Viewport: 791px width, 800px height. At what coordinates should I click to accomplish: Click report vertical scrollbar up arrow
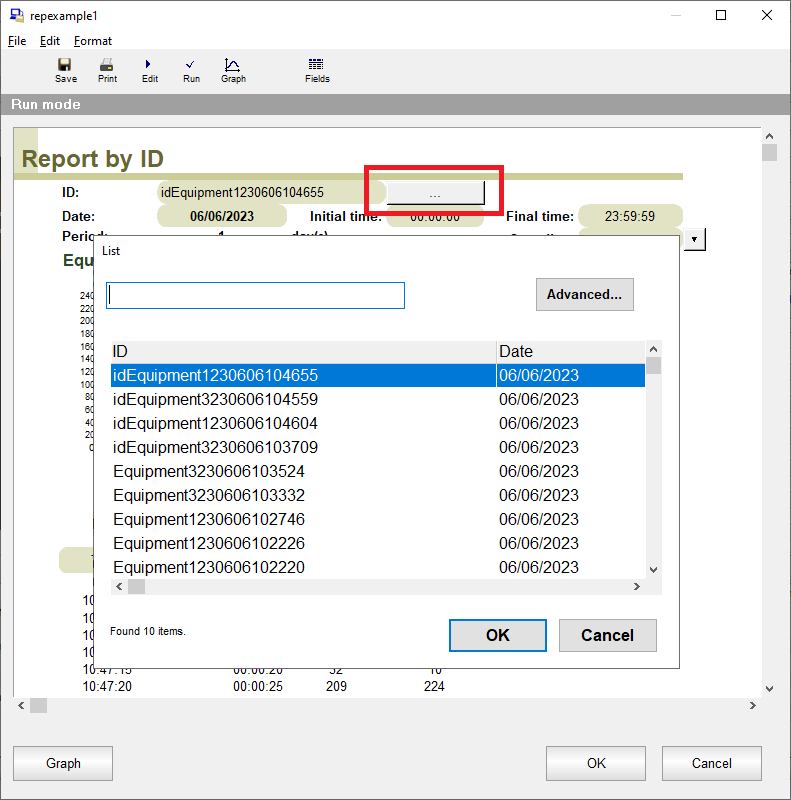tap(770, 136)
